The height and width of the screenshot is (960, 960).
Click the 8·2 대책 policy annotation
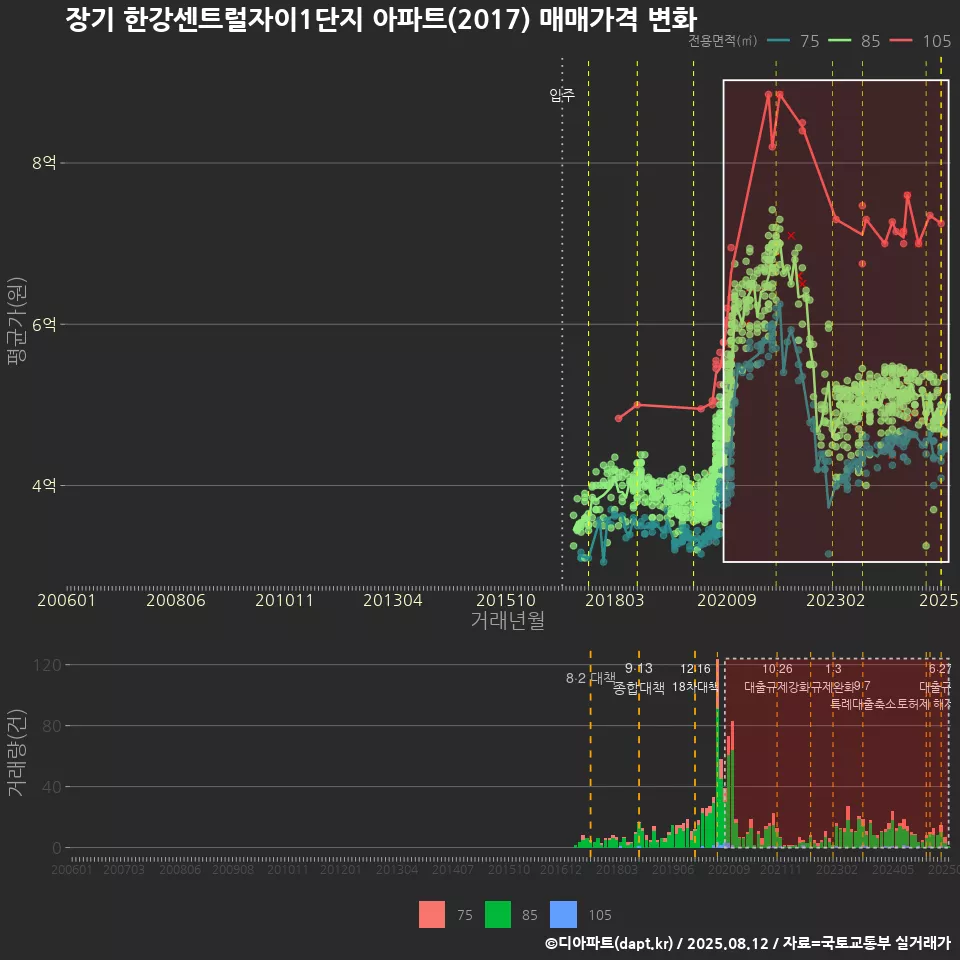(x=591, y=678)
